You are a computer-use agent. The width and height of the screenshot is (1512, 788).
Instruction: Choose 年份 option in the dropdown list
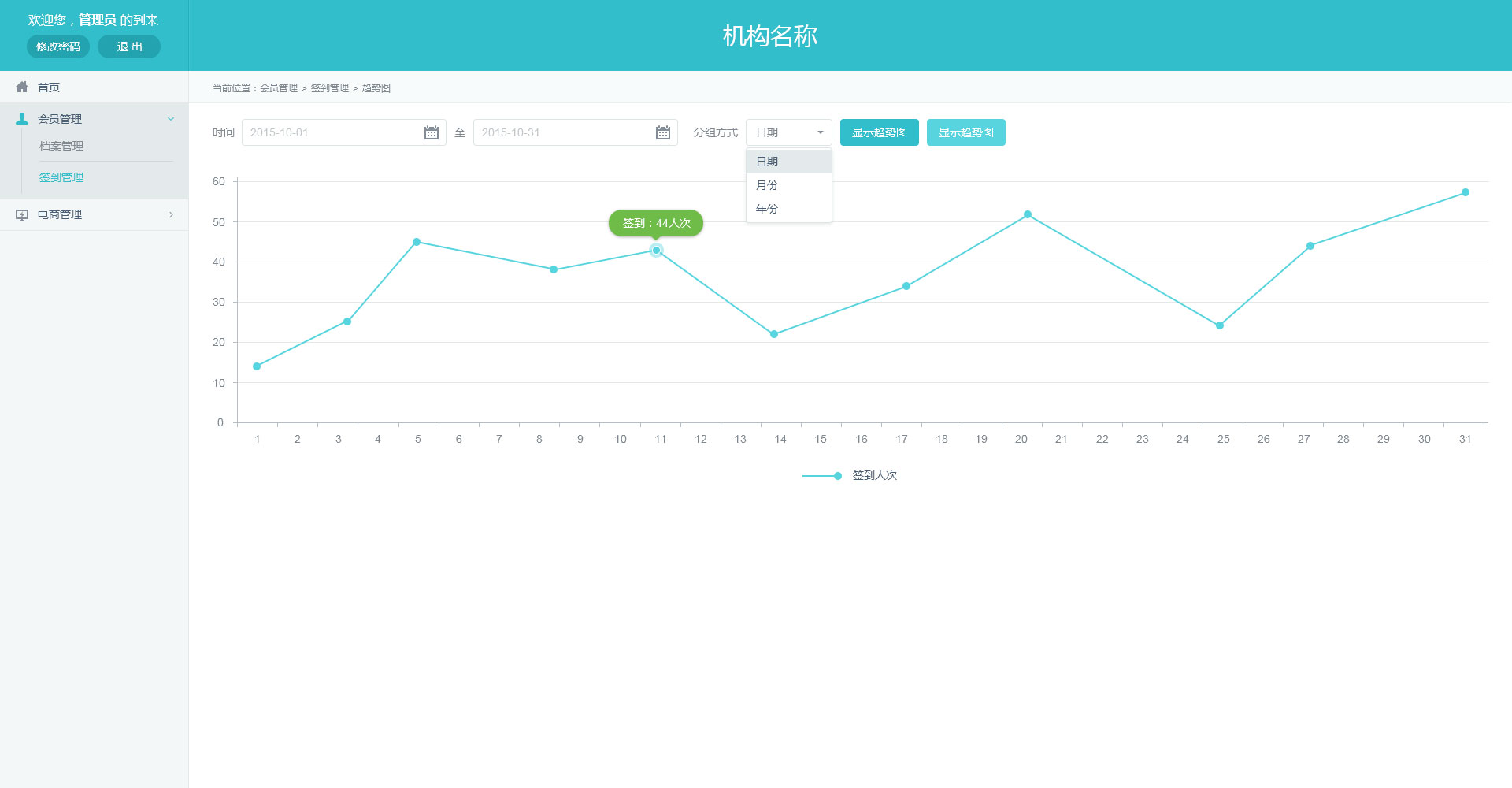pos(789,209)
